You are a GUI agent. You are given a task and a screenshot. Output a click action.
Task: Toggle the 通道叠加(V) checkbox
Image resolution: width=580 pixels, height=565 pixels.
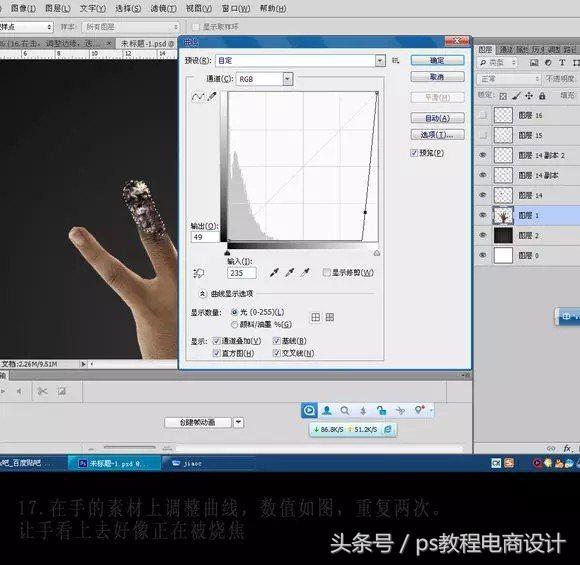216,341
